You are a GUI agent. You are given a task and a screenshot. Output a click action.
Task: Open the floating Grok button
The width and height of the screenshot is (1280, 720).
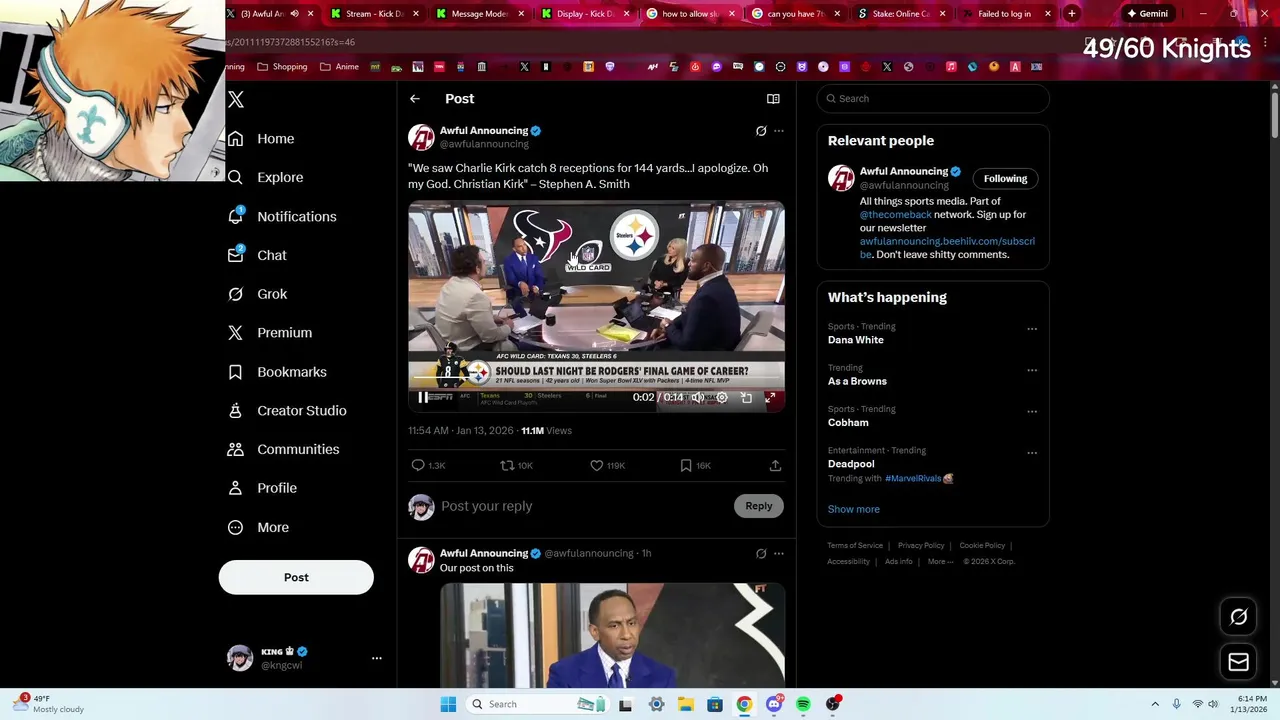click(x=1238, y=617)
